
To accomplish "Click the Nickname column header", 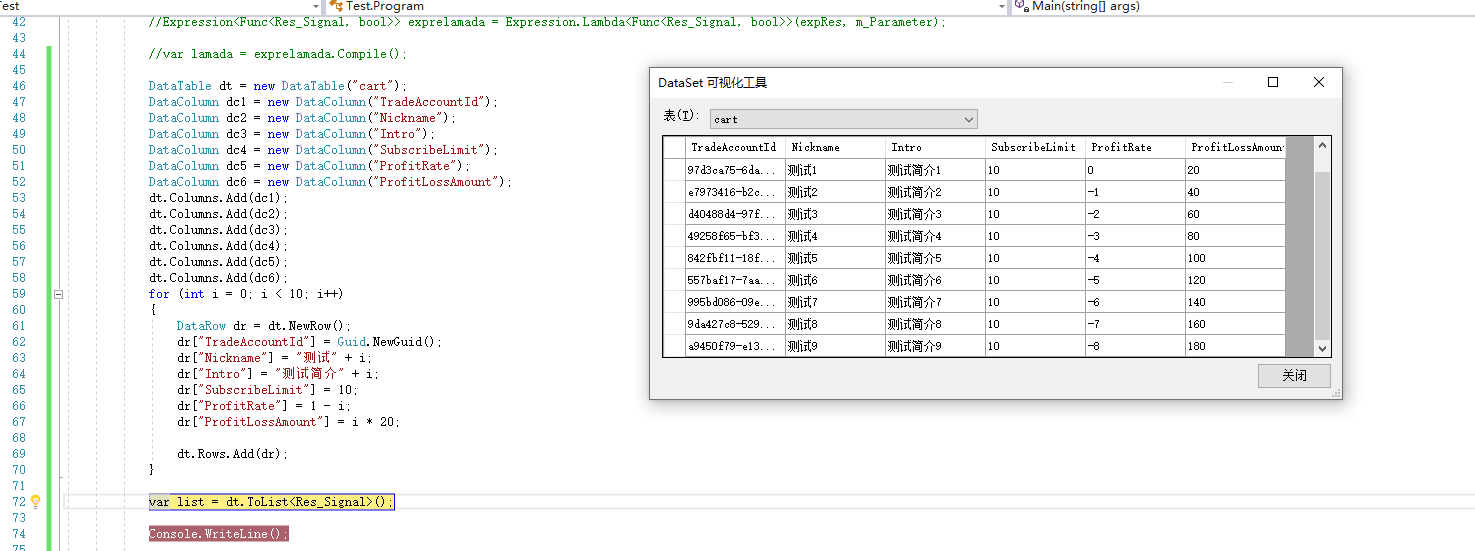I will point(835,147).
